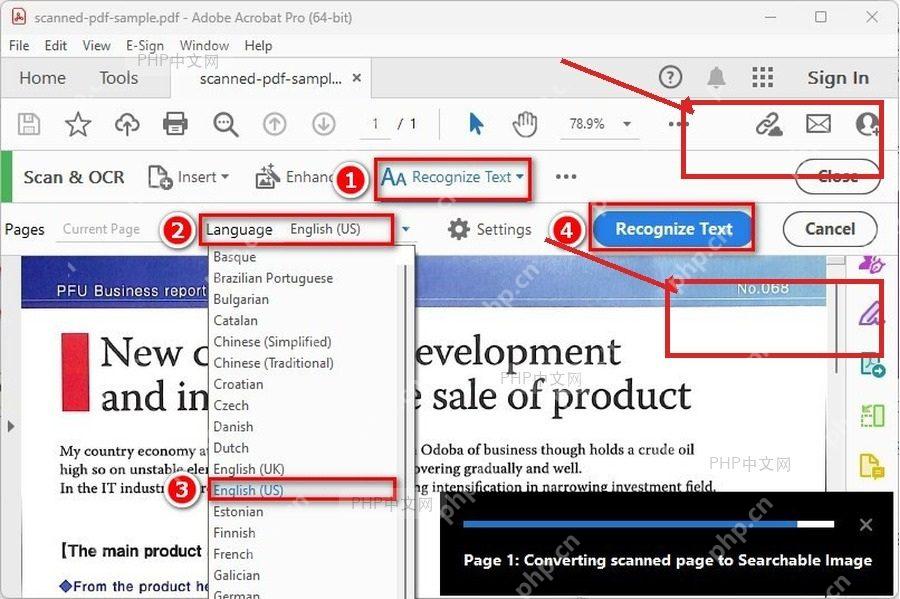900x599 pixels.
Task: Open notifications bell
Action: tap(716, 77)
